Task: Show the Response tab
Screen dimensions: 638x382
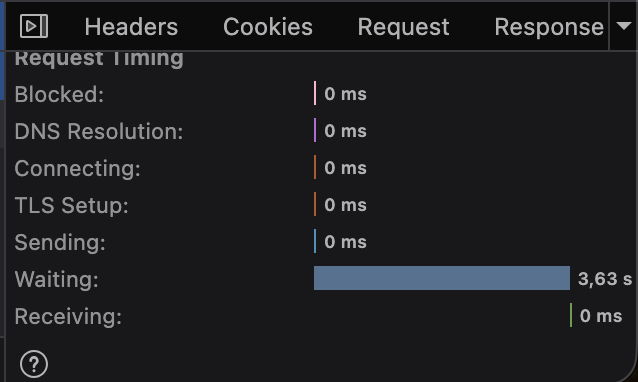Action: 549,27
